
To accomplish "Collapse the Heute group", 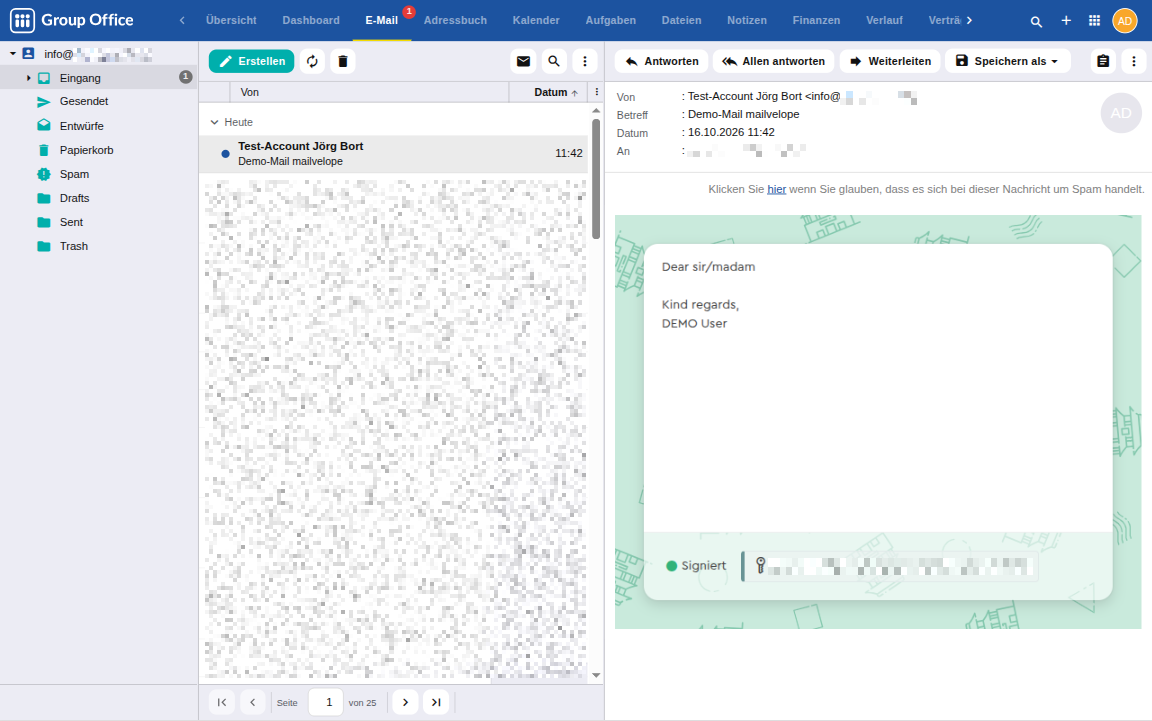I will [215, 122].
